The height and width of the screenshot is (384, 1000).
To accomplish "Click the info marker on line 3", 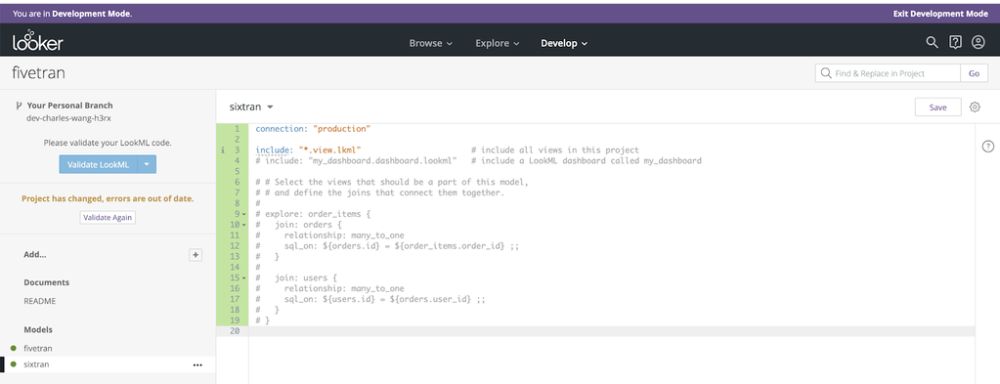I will [x=223, y=151].
